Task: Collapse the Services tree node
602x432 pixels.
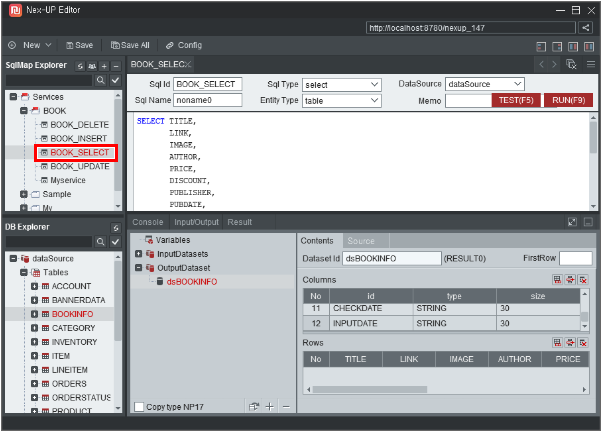Action: click(x=13, y=97)
